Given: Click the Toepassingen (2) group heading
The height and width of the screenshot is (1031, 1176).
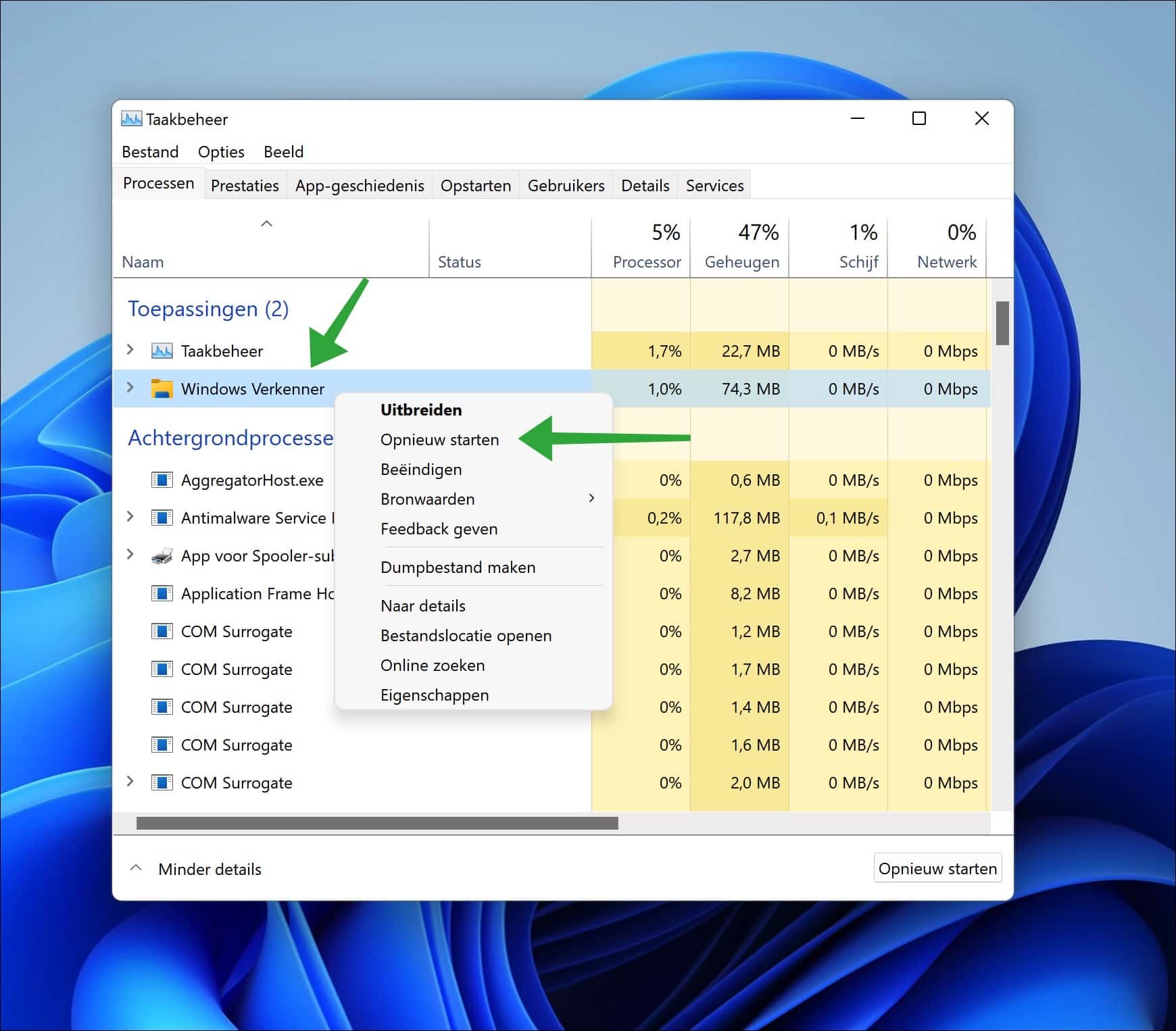Looking at the screenshot, I should pos(208,309).
